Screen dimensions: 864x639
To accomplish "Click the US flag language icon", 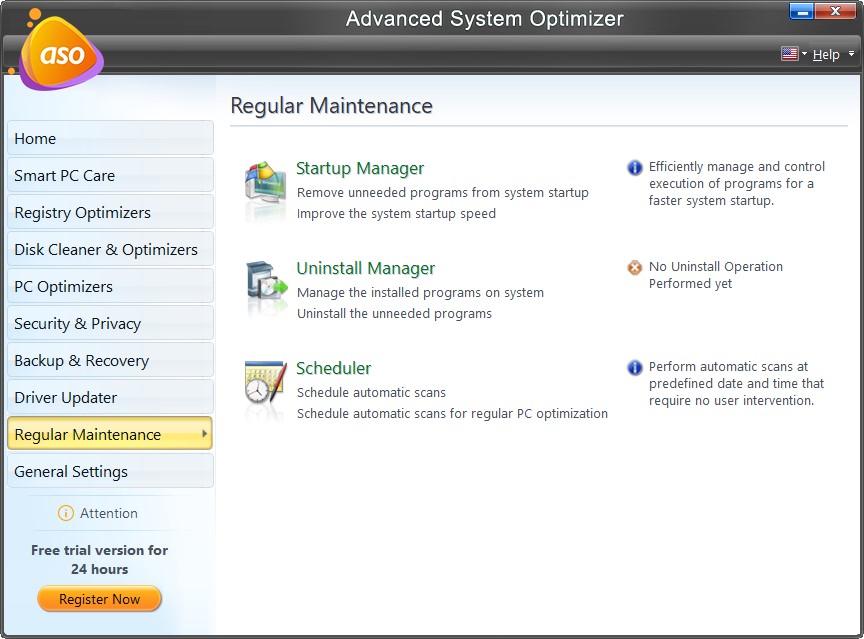I will click(x=789, y=53).
